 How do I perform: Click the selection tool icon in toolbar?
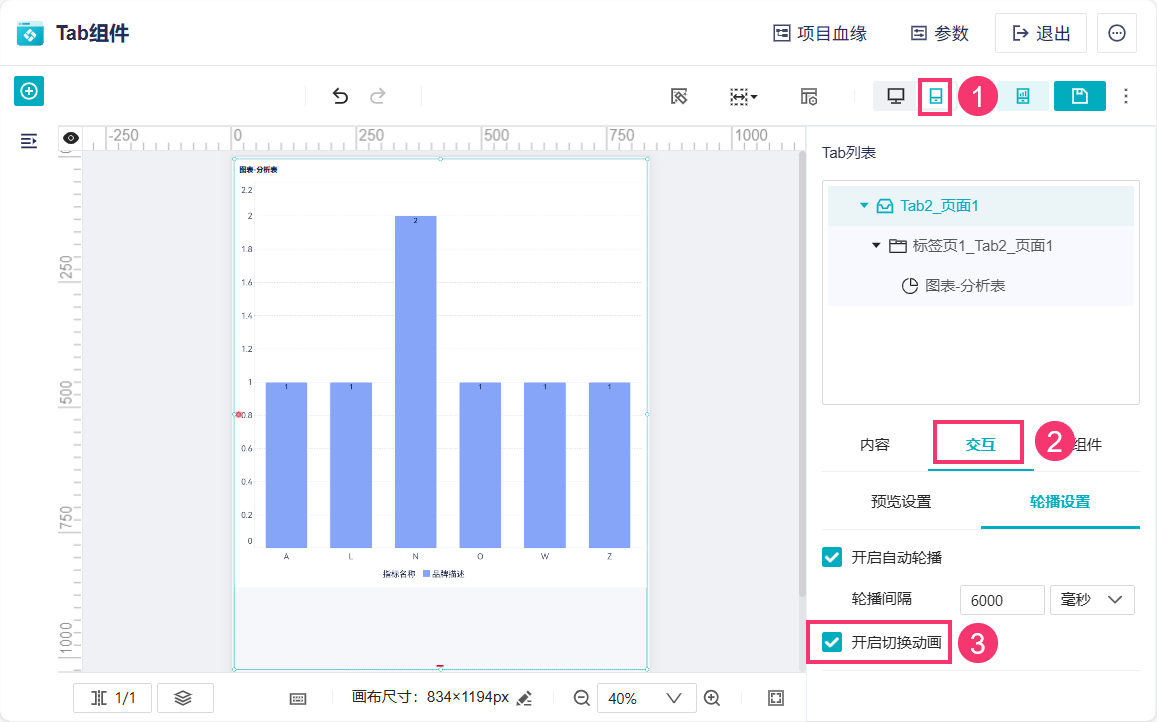coord(679,96)
